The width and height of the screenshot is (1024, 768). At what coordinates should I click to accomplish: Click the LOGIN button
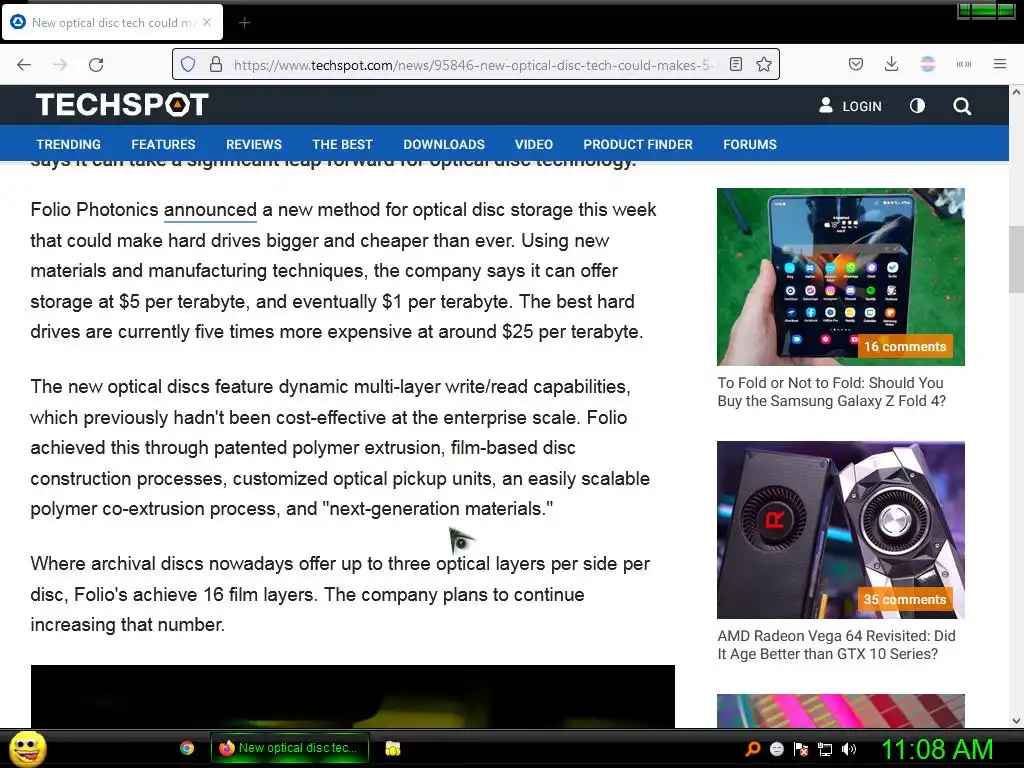pos(850,106)
